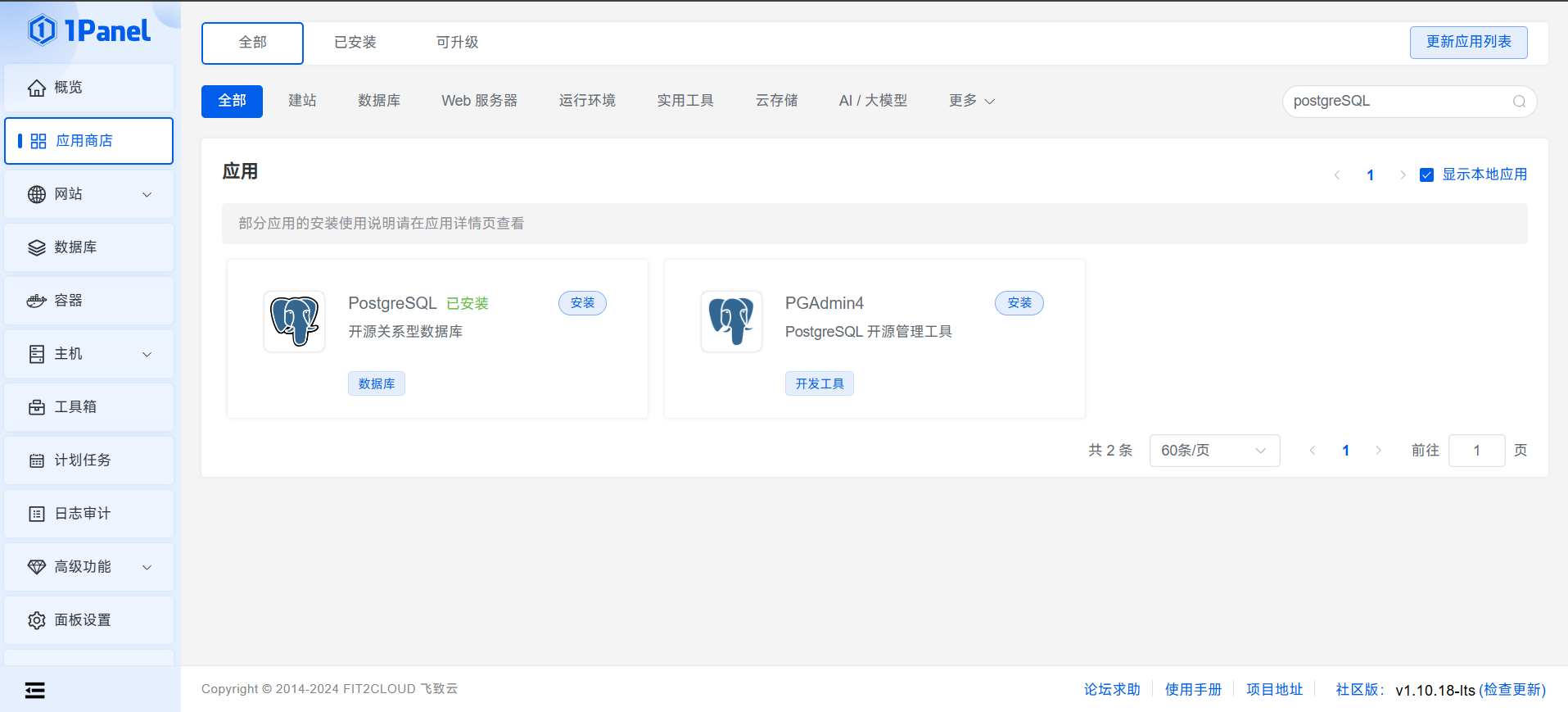Open the 日志审计 log icon
Screen dimensions: 1568x712
[37, 514]
